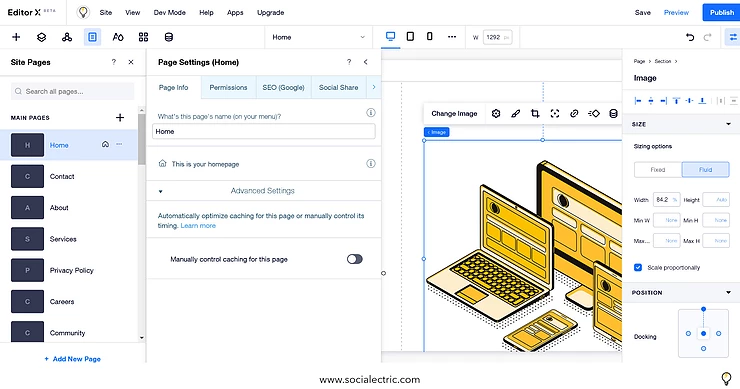Open the App Market grid icon
The height and width of the screenshot is (389, 740).
(x=143, y=37)
